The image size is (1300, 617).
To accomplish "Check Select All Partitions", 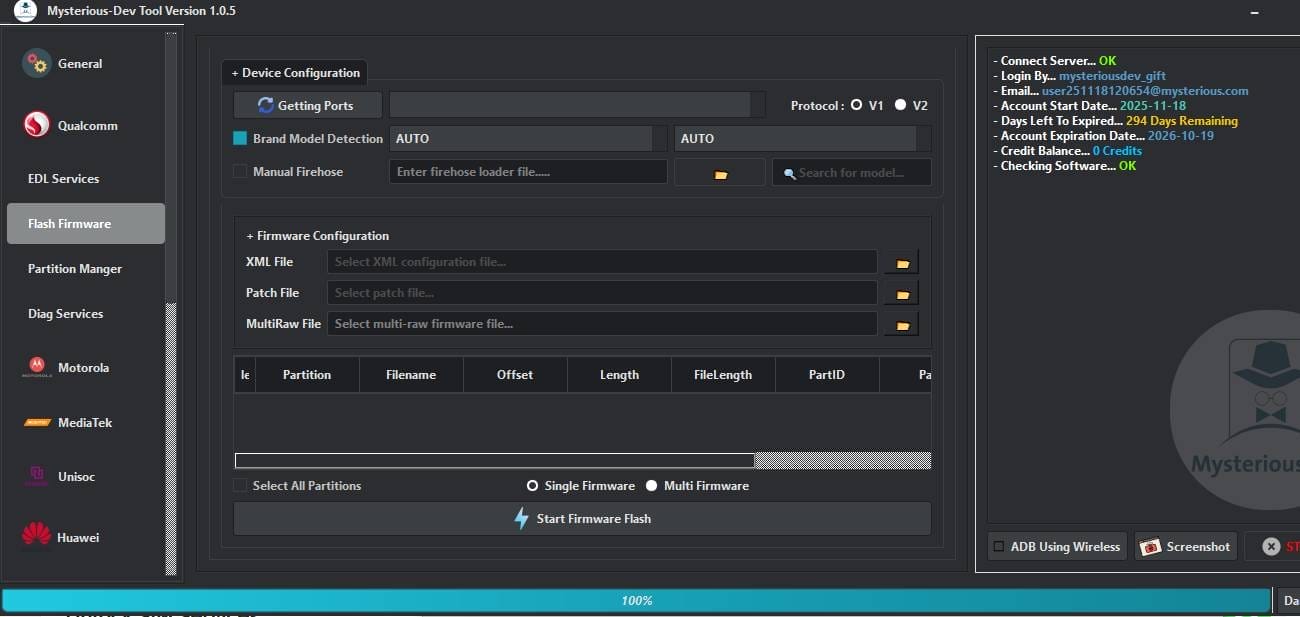I will pos(241,485).
